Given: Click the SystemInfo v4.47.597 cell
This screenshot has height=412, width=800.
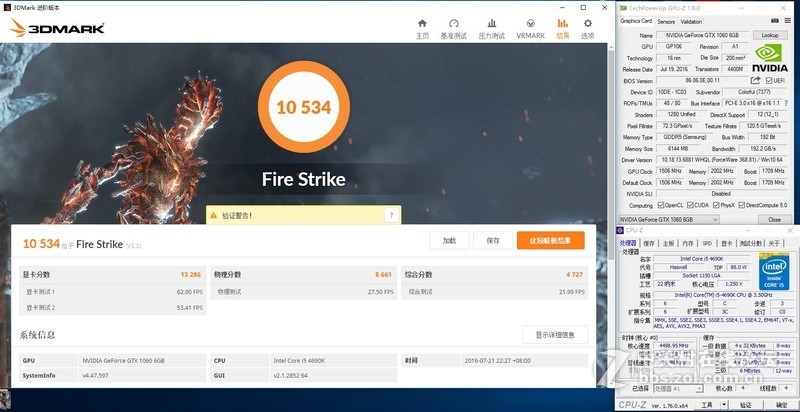Looking at the screenshot, I should pos(143,375).
